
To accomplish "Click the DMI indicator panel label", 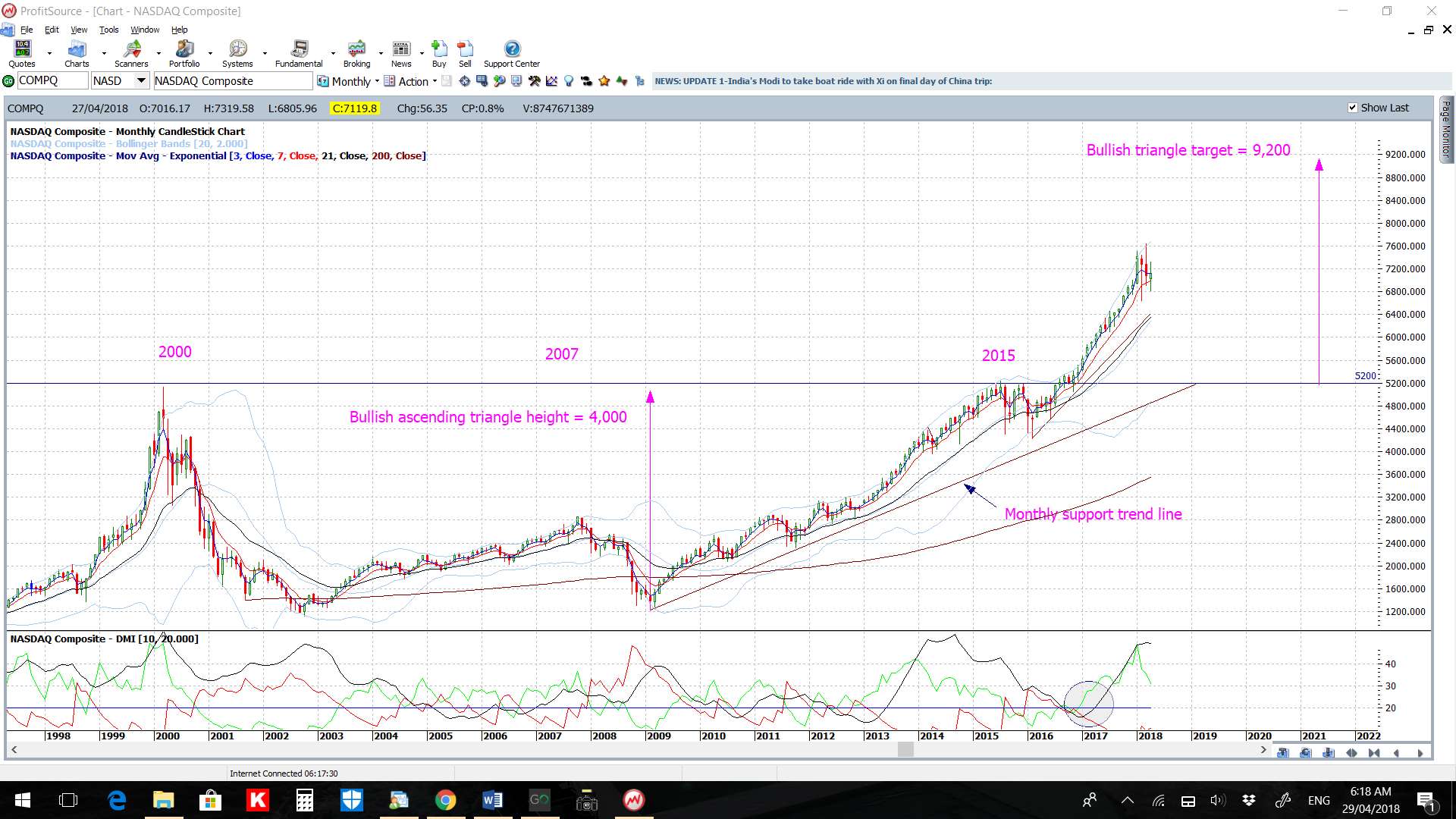I will pyautogui.click(x=104, y=639).
